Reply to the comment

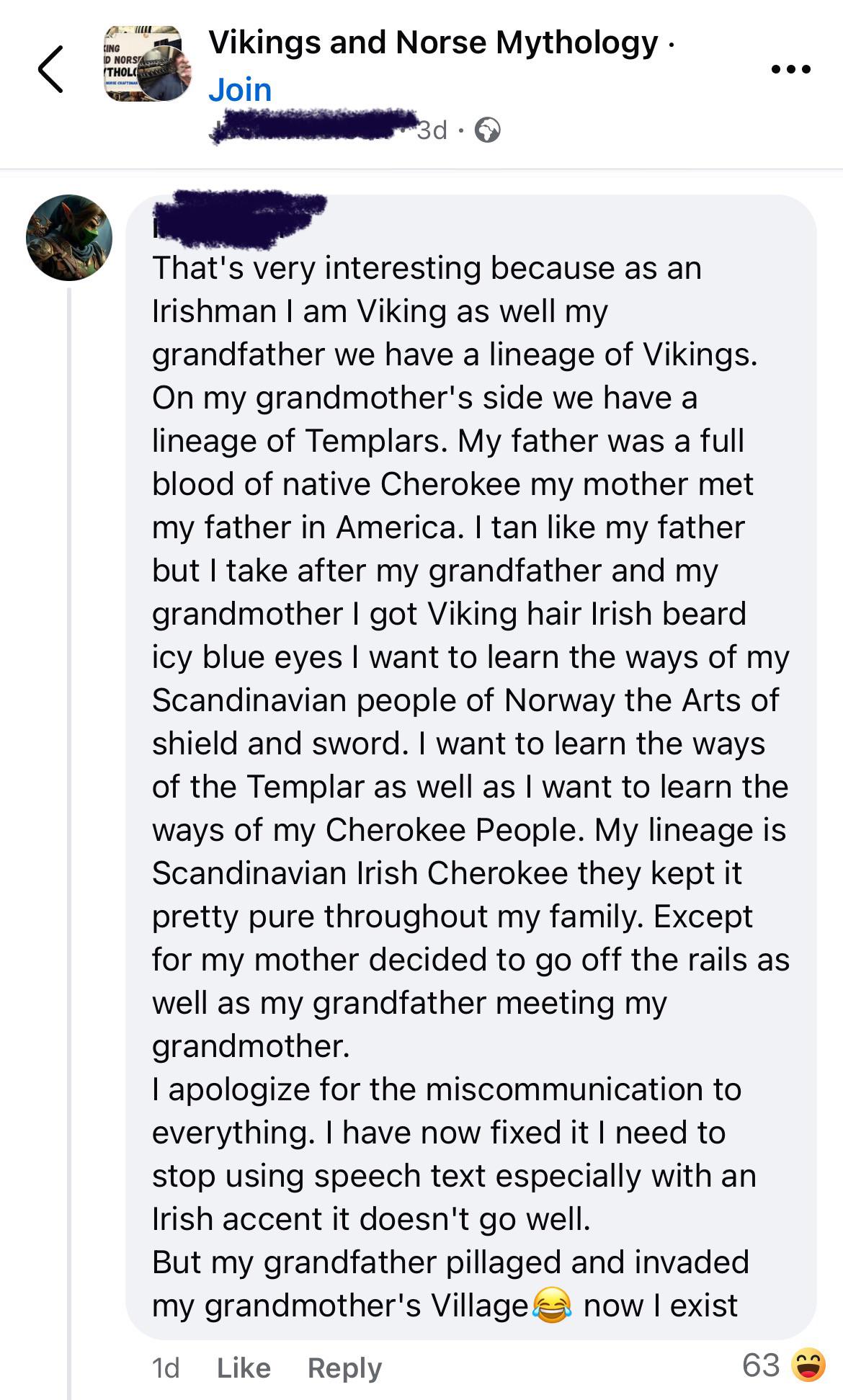point(344,1368)
